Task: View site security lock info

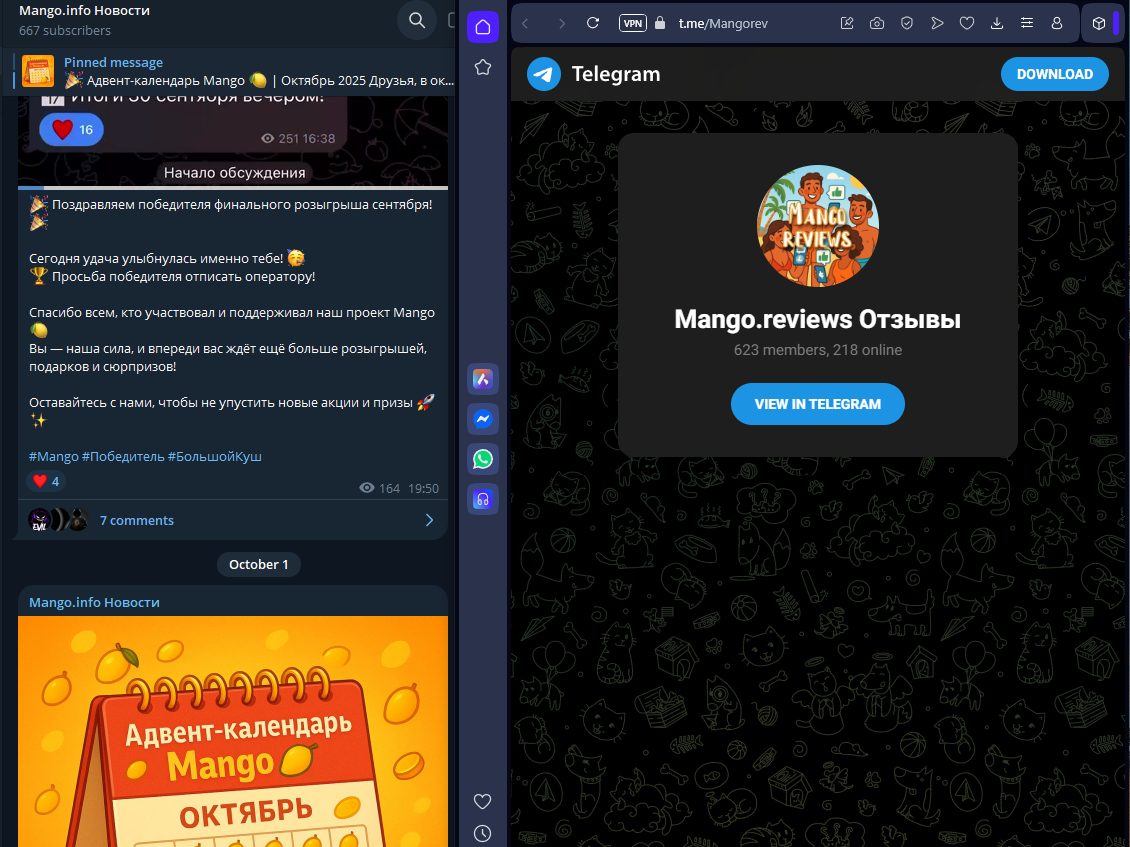Action: [x=659, y=23]
